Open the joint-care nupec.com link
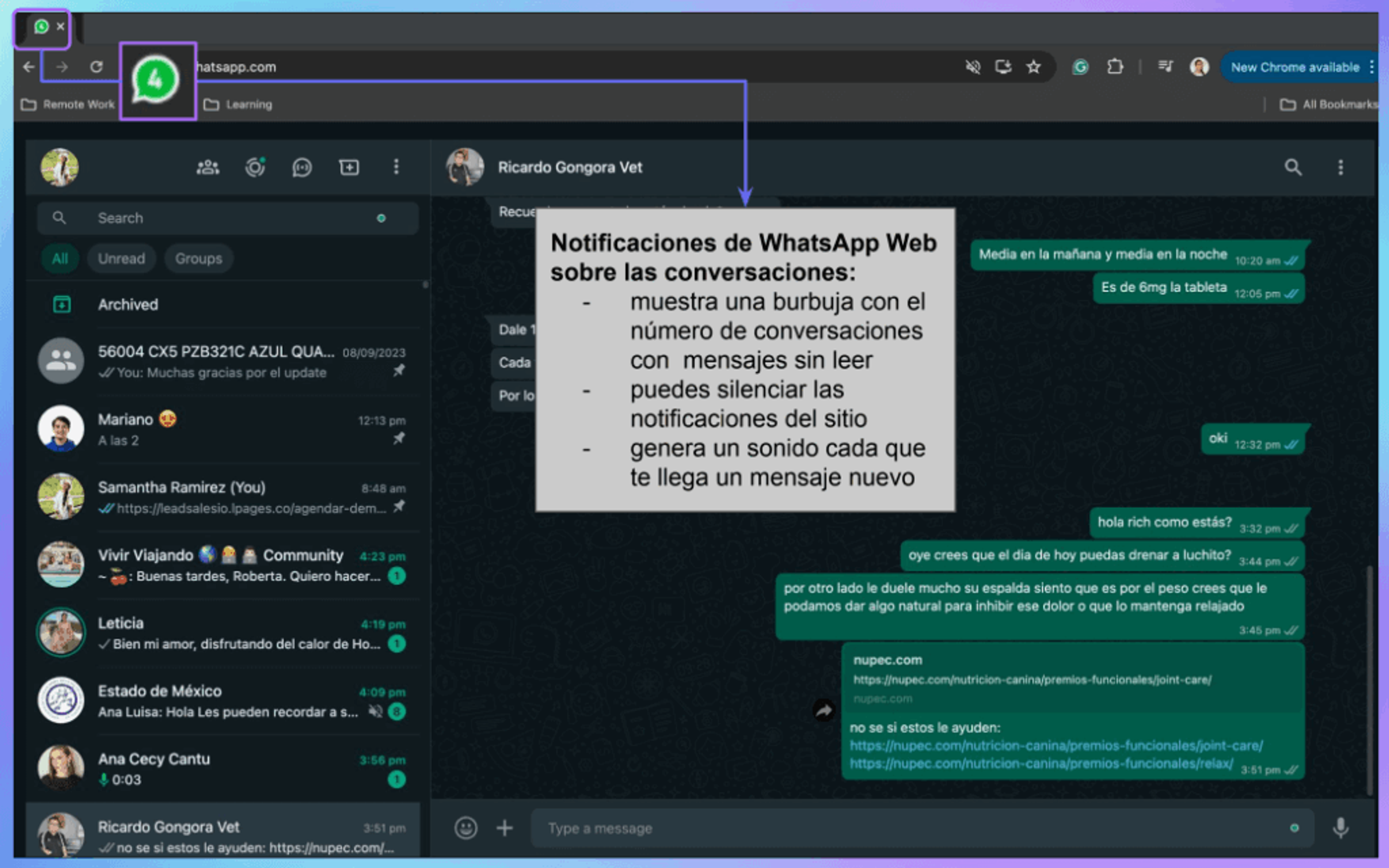1389x868 pixels. click(1056, 746)
